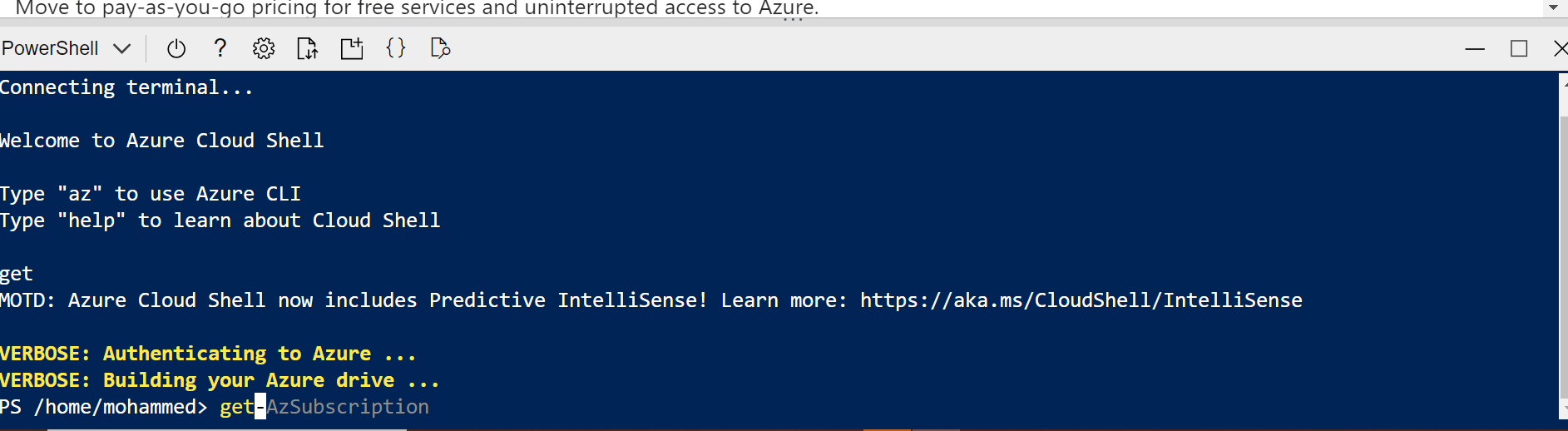This screenshot has width=1568, height=431.
Task: Minimize the Cloud Shell pane
Action: (1475, 49)
